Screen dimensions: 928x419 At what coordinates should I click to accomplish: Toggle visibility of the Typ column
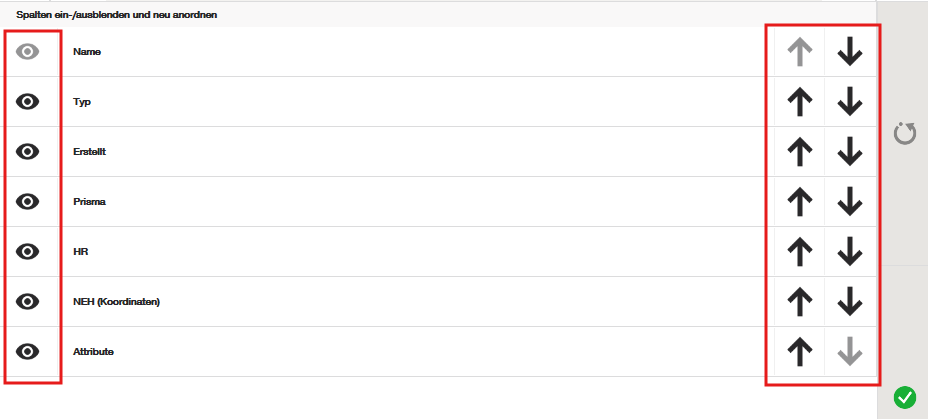[x=28, y=101]
